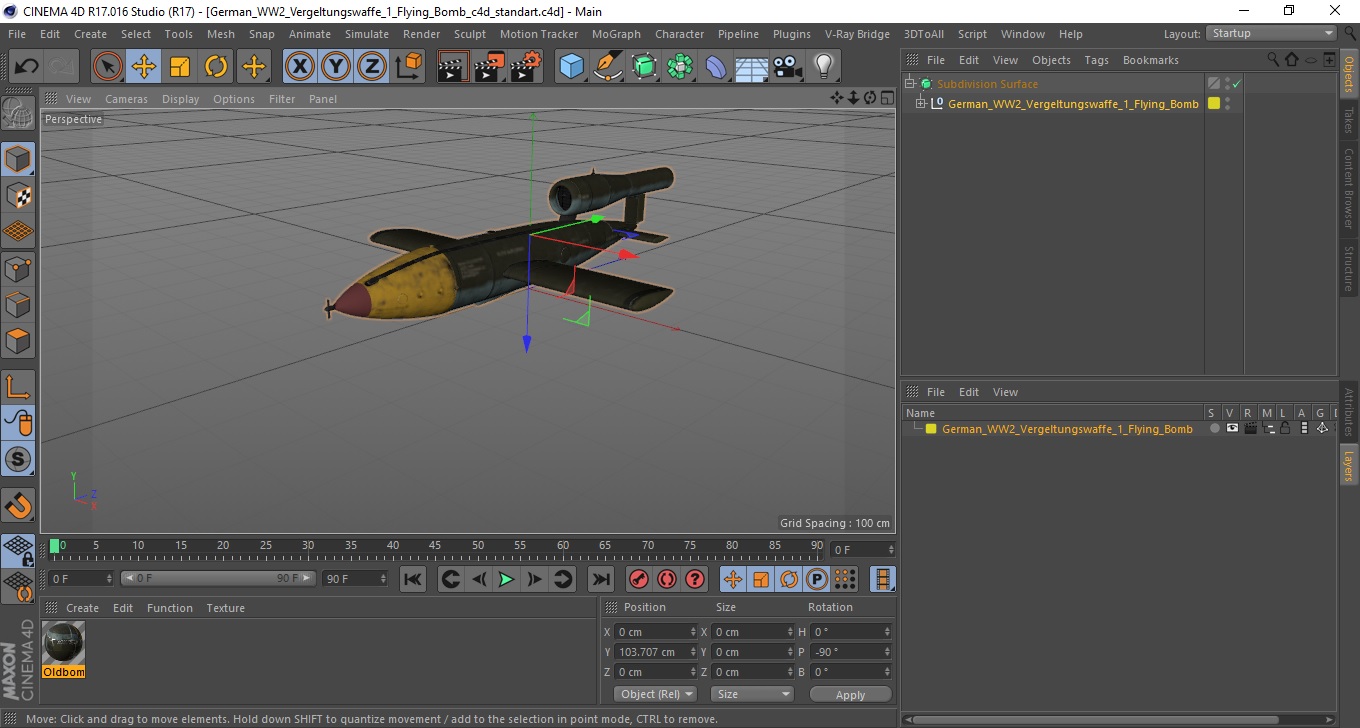Step the end frame 90 F spinner
Viewport: 1360px width, 728px height.
[383, 579]
